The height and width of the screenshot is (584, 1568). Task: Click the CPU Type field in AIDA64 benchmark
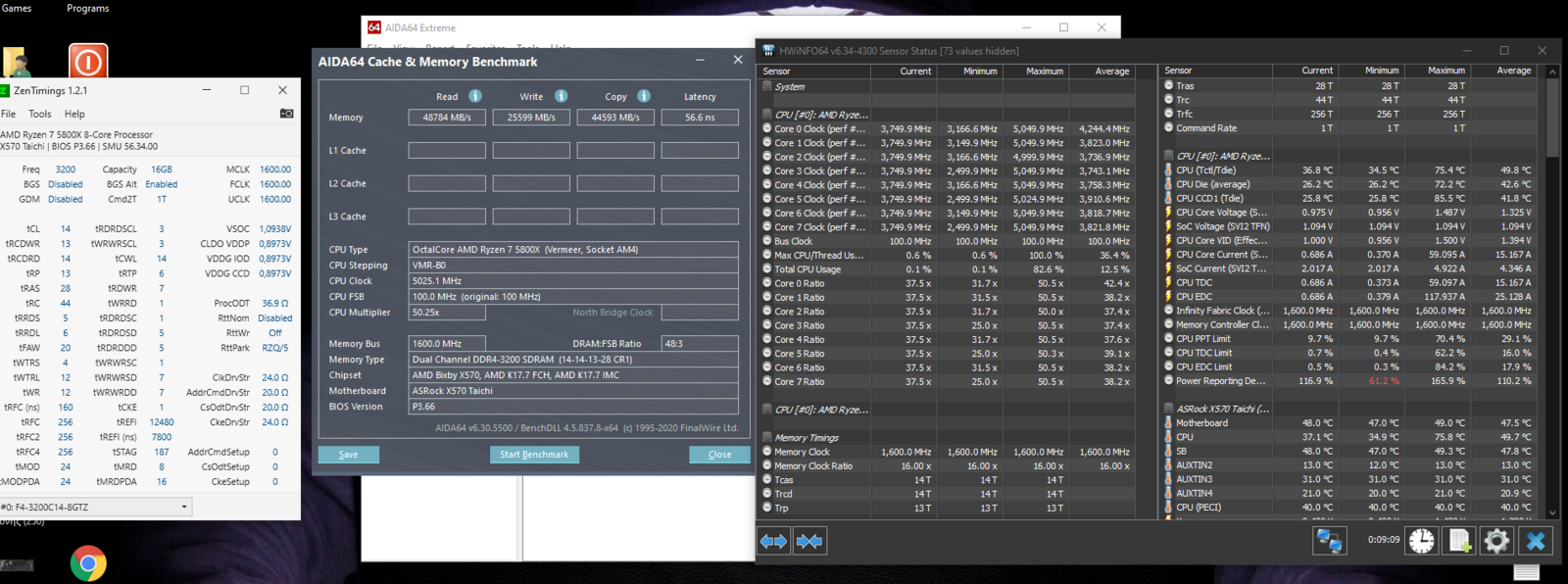pyautogui.click(x=573, y=250)
